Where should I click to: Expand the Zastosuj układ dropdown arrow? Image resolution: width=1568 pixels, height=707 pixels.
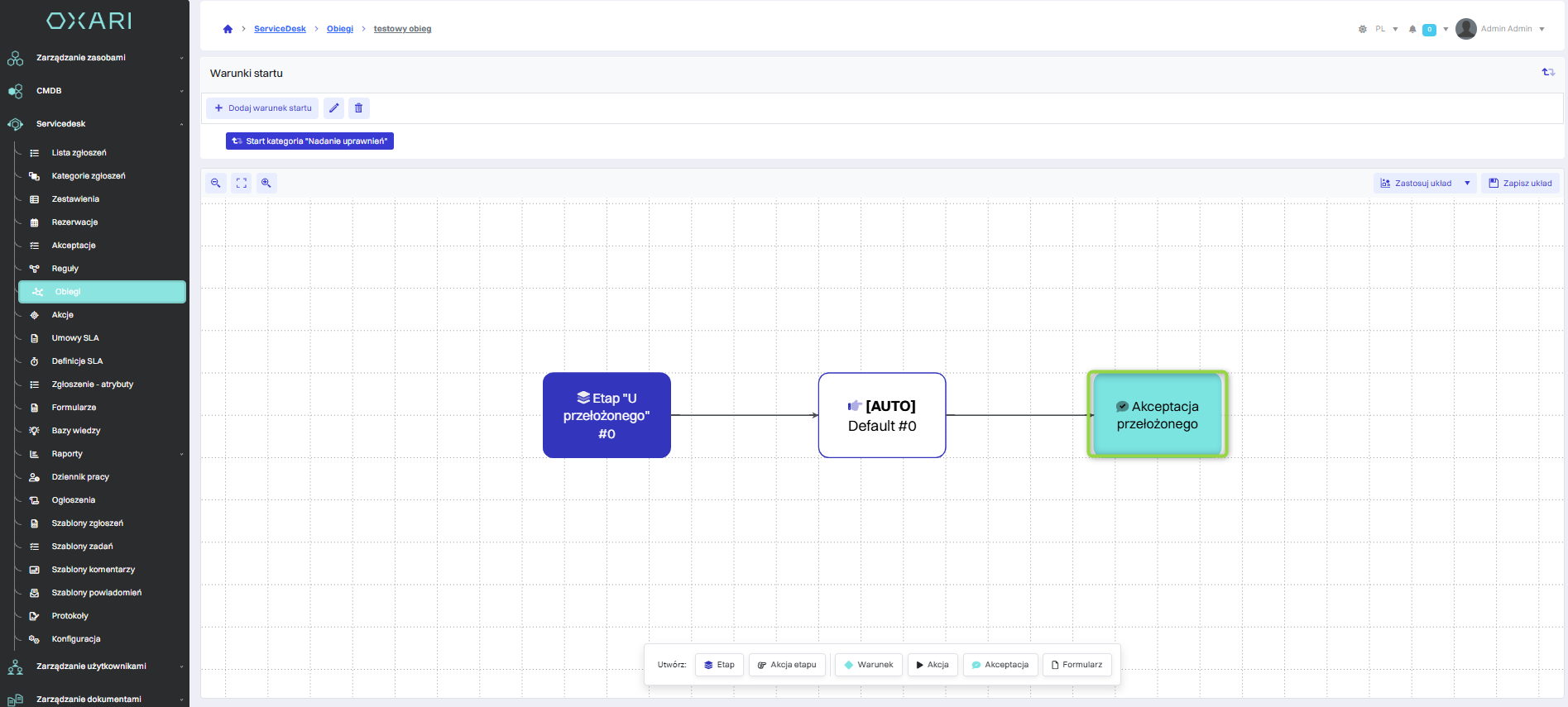pyautogui.click(x=1467, y=184)
